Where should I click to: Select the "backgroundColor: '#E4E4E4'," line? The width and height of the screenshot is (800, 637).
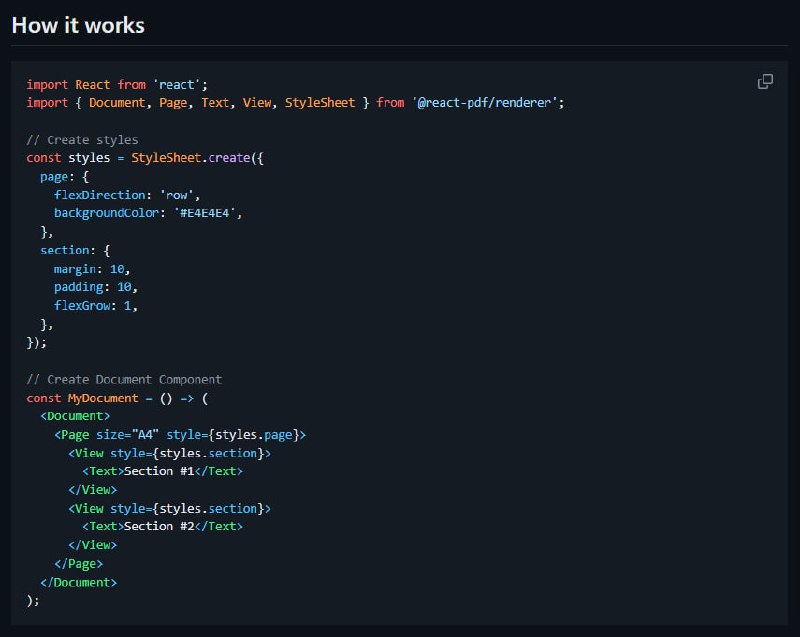coord(148,213)
